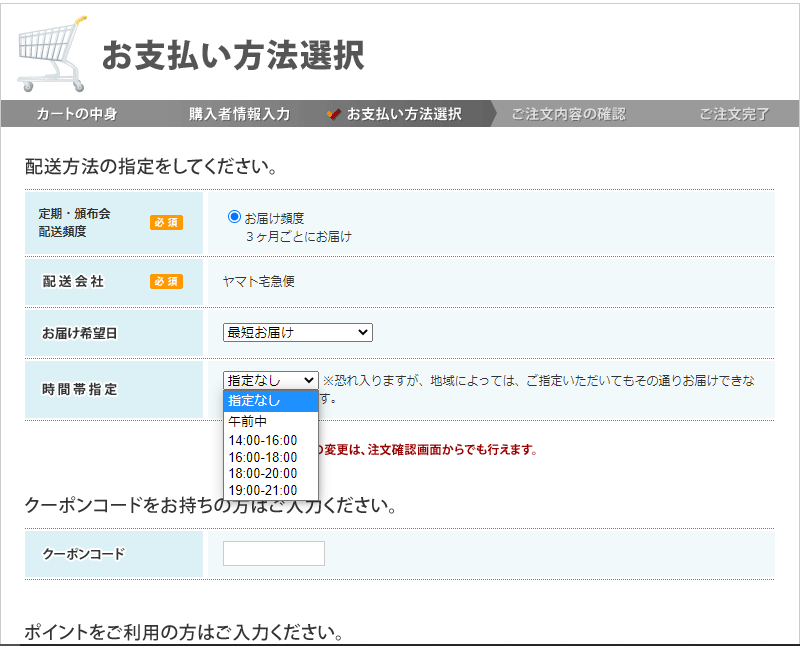Viewport: 800px width, 646px height.
Task: Select the お届け頻度 radio button
Action: coord(235,216)
